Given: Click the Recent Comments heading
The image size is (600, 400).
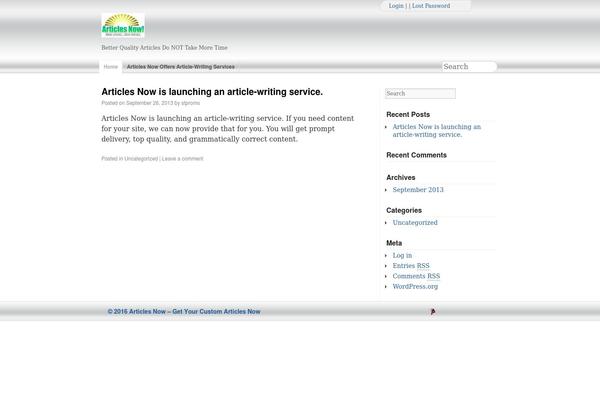Looking at the screenshot, I should tap(416, 155).
